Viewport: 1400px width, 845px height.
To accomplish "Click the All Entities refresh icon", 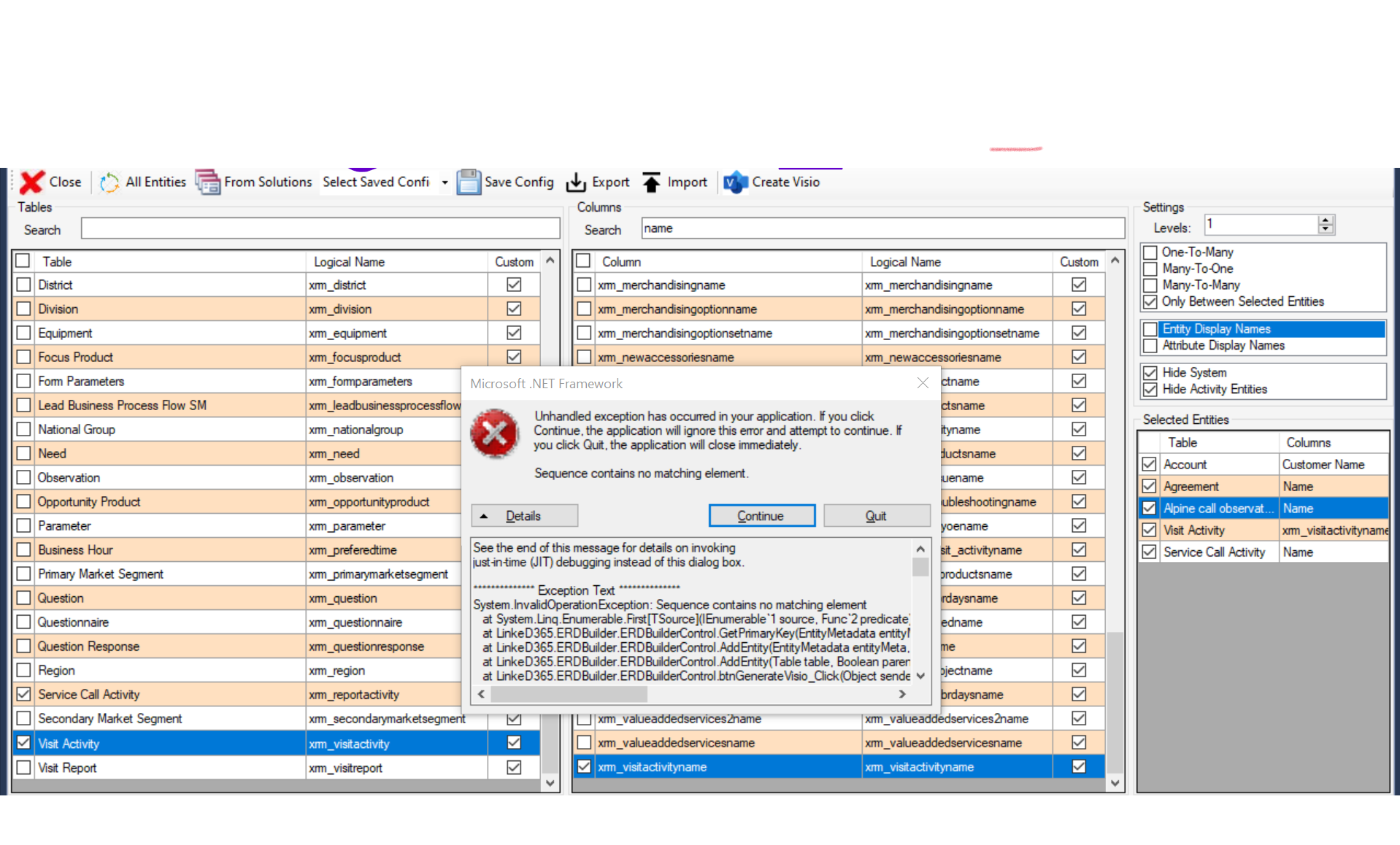I will click(109, 182).
